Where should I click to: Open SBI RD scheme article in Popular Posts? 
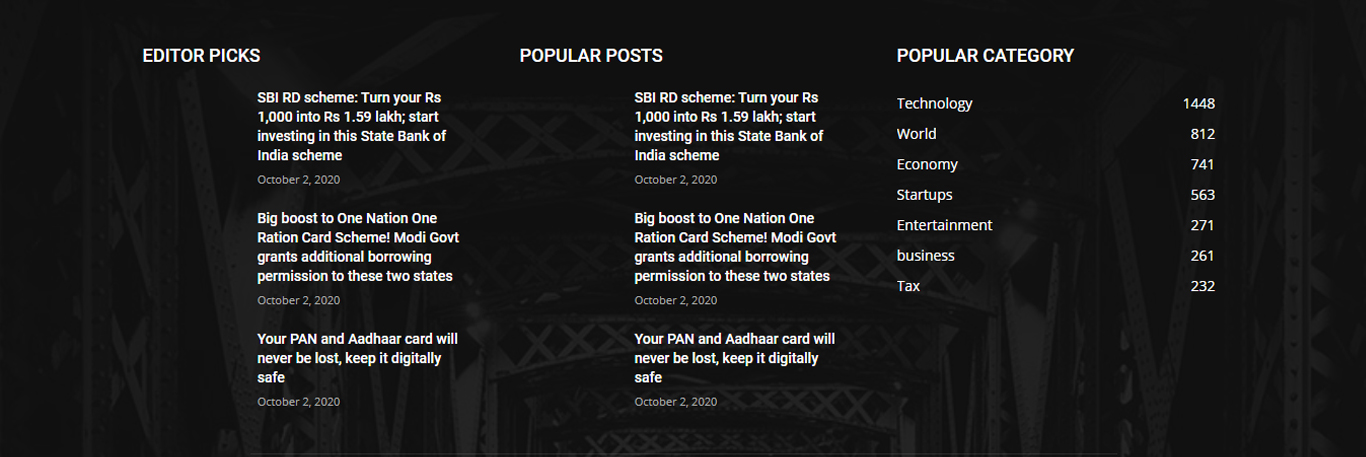point(728,126)
